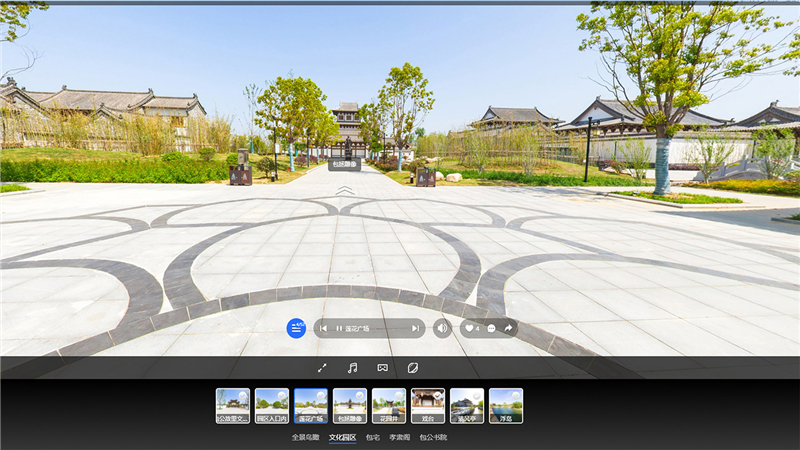The height and width of the screenshot is (450, 800).
Task: Share the panorama with the arrow icon
Action: click(508, 328)
